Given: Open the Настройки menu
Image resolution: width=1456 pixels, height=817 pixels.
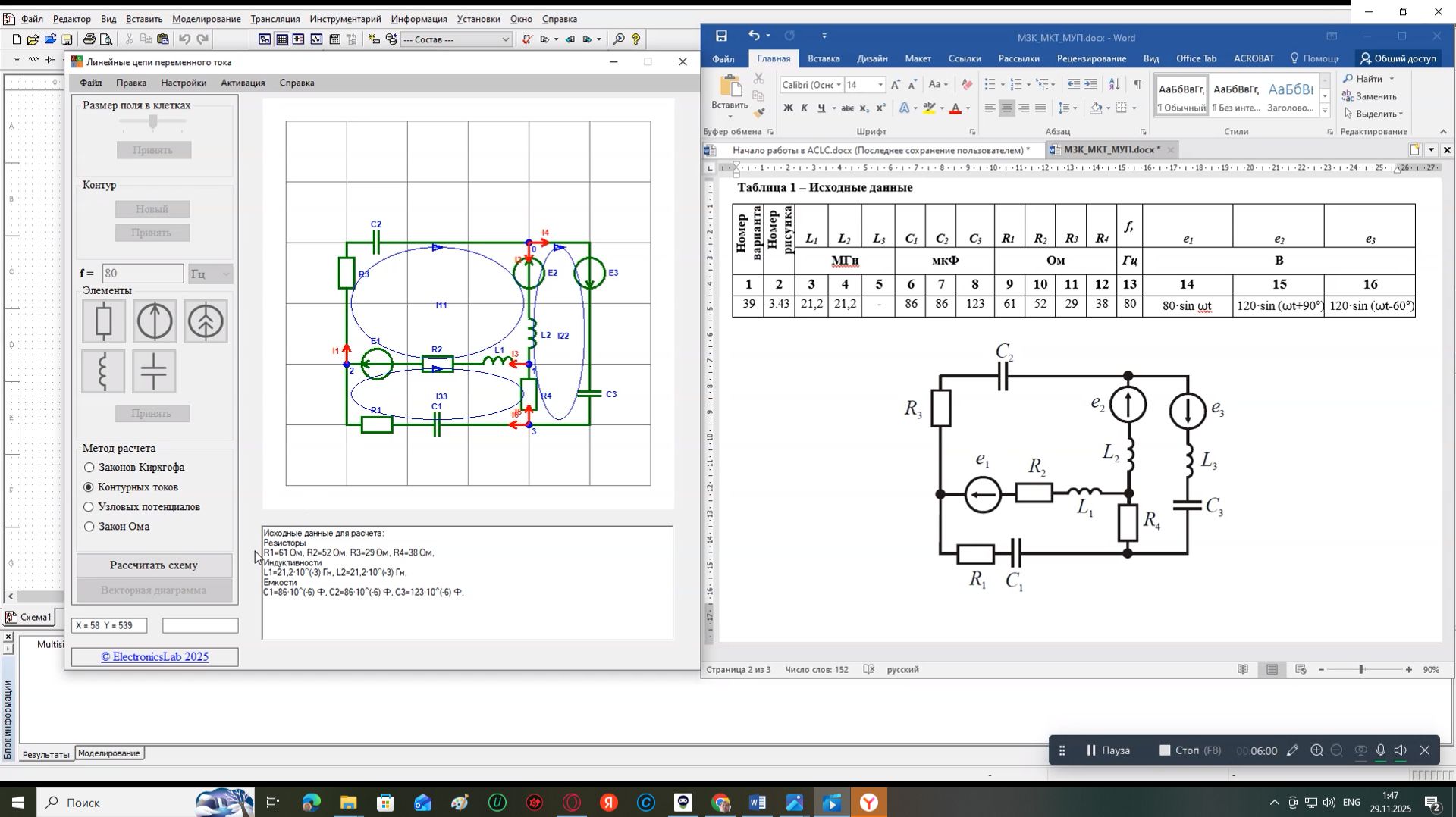Looking at the screenshot, I should tap(184, 83).
